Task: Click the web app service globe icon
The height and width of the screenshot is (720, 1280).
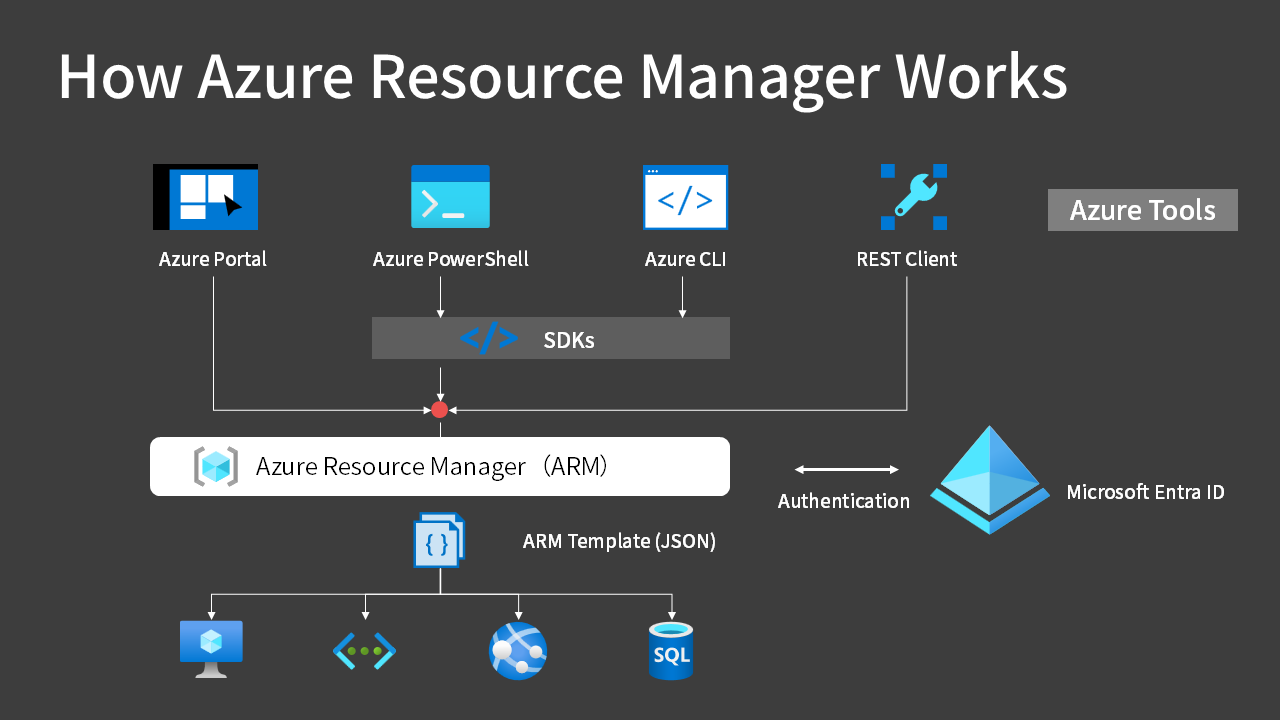Action: (x=518, y=651)
